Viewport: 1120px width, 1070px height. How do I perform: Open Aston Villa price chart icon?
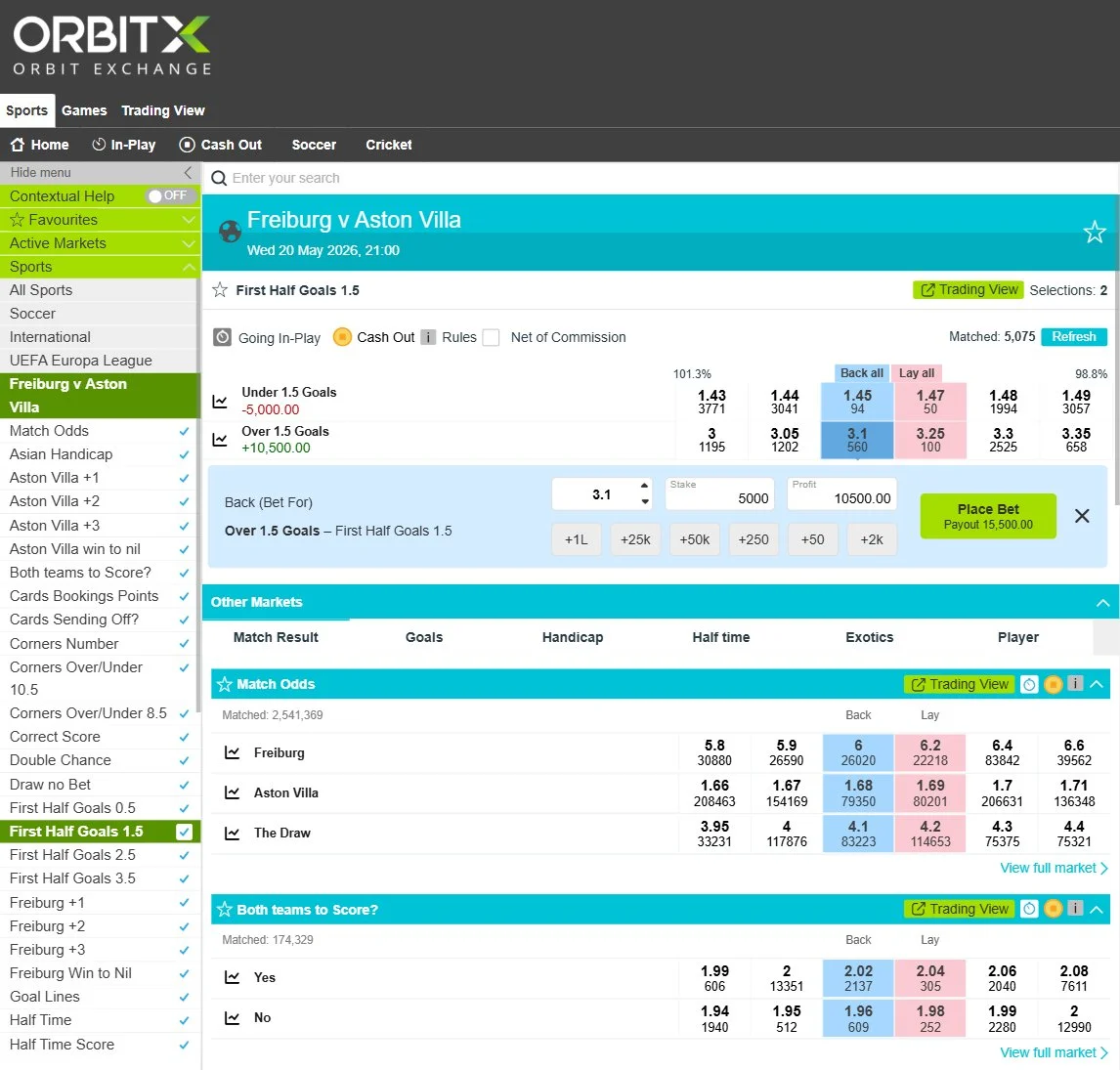coord(233,792)
